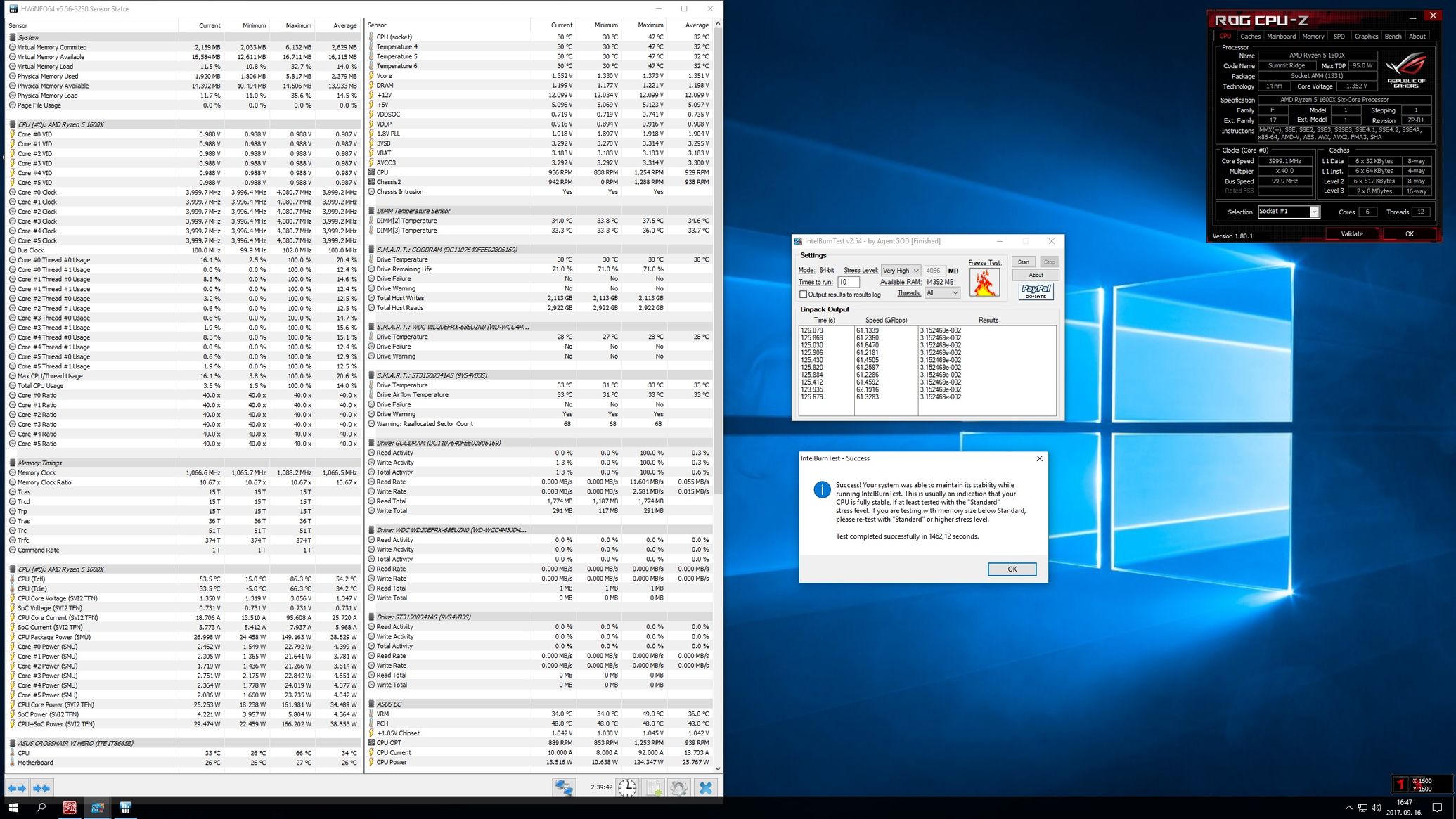Close the IntelBurnTest Success dialog
Image resolution: width=1456 pixels, height=819 pixels.
point(1039,458)
